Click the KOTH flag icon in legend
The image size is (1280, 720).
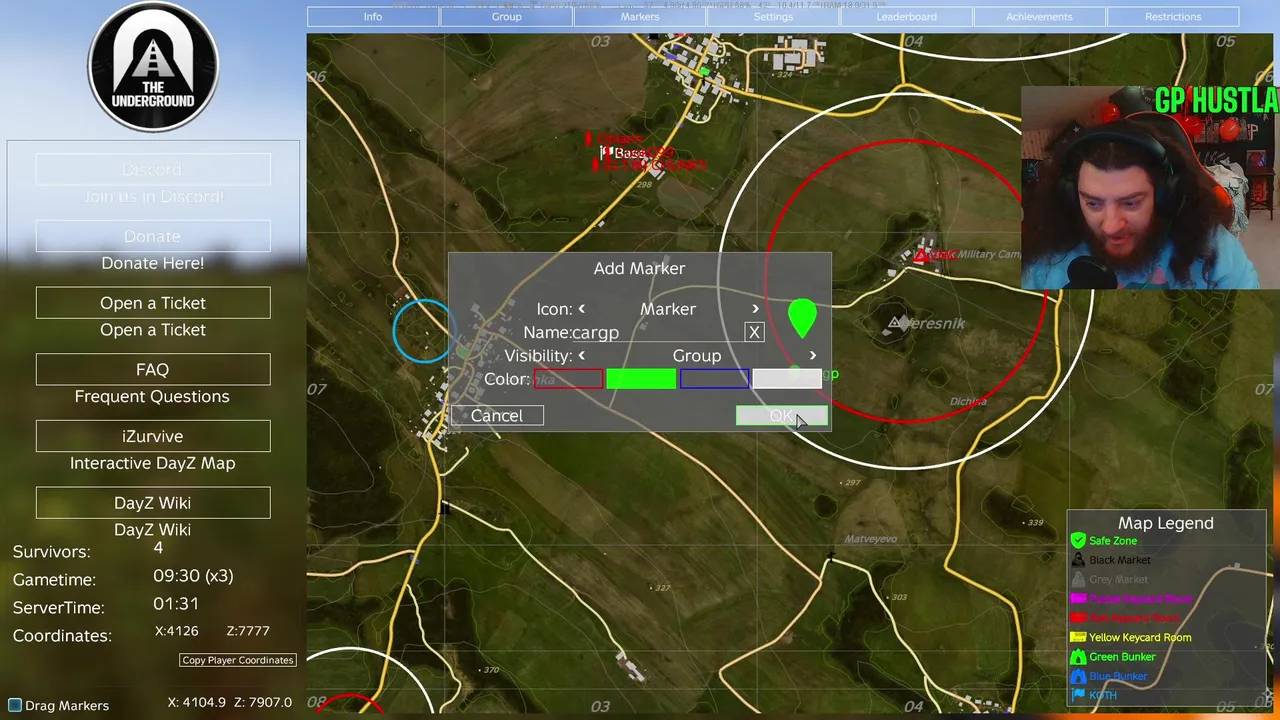pos(1078,695)
